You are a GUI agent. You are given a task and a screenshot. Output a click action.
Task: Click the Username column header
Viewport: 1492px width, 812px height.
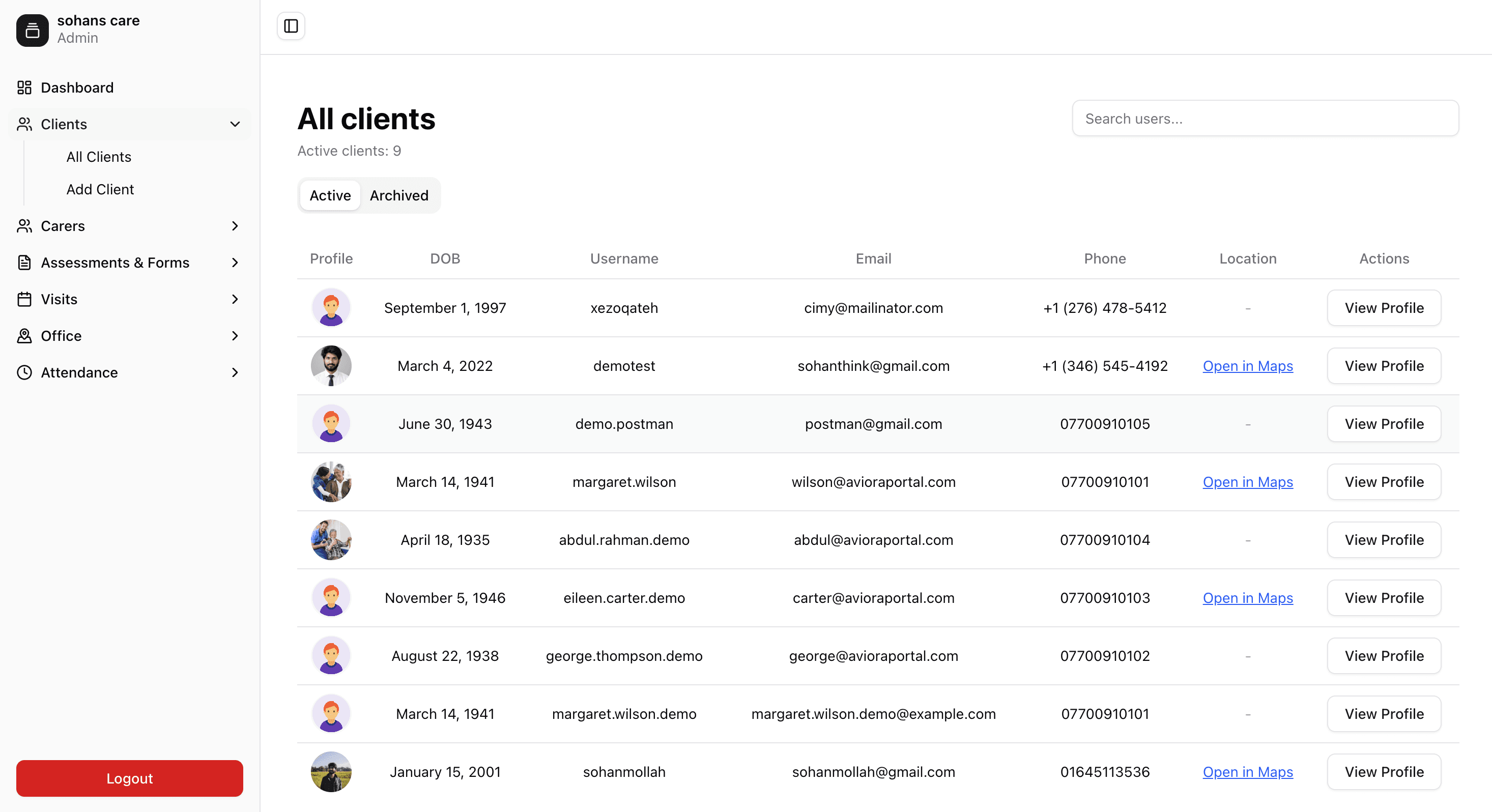pyautogui.click(x=624, y=258)
